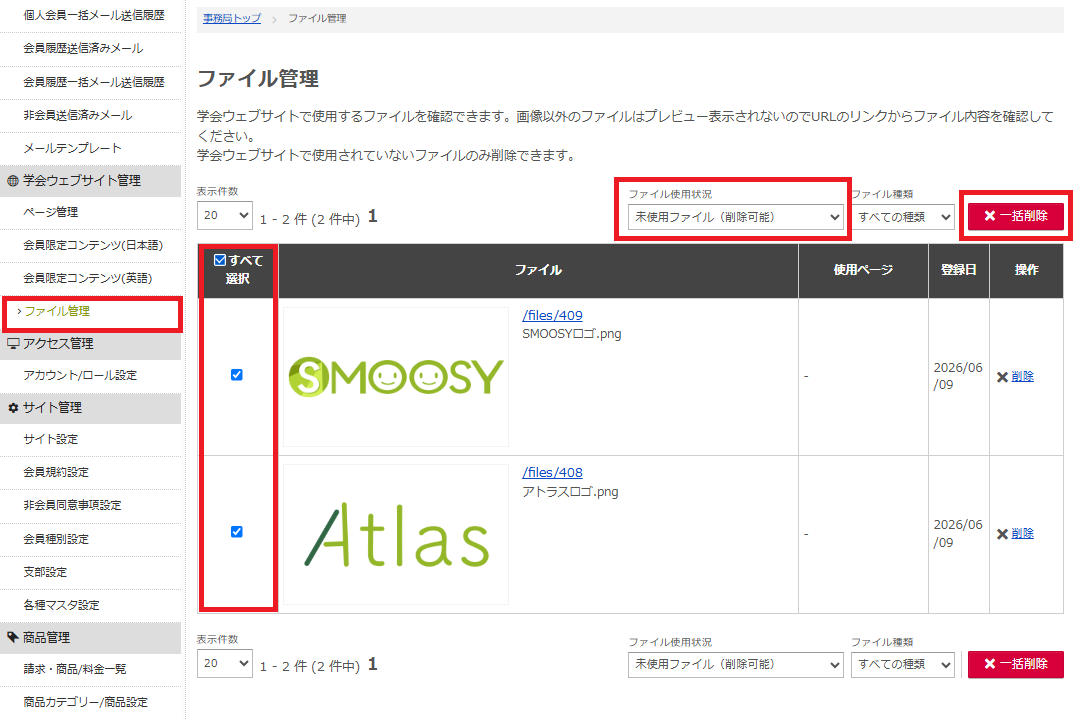
Task: Open the bottom 表示件数 dropdown
Action: click(225, 663)
